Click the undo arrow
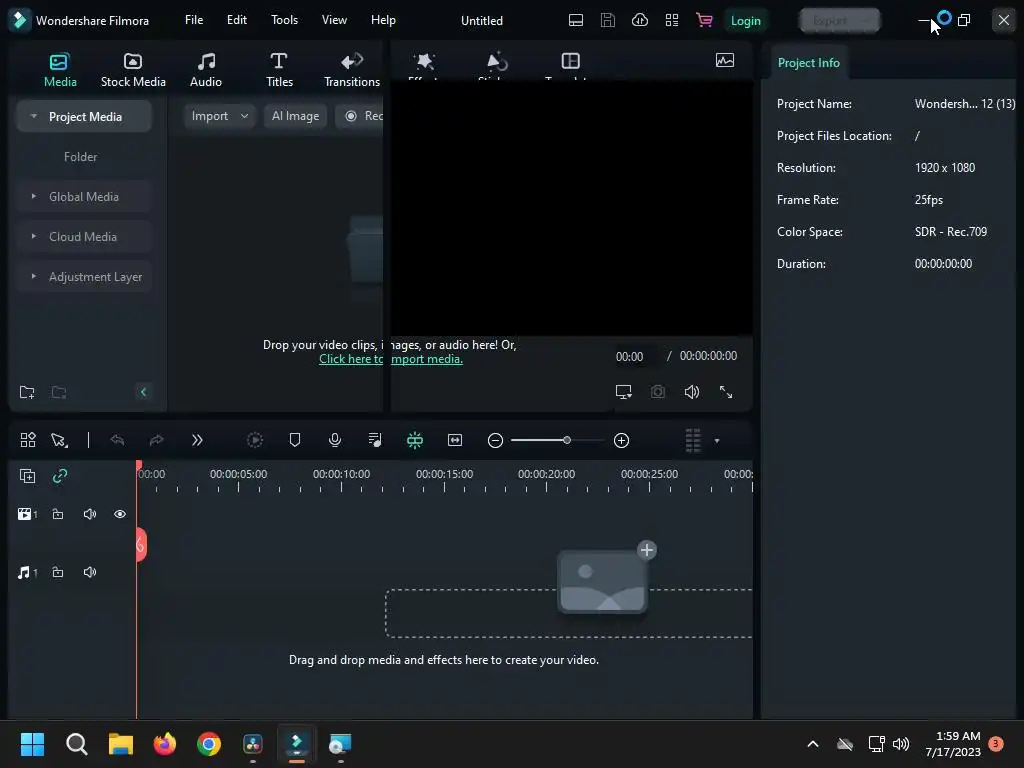 tap(118, 440)
